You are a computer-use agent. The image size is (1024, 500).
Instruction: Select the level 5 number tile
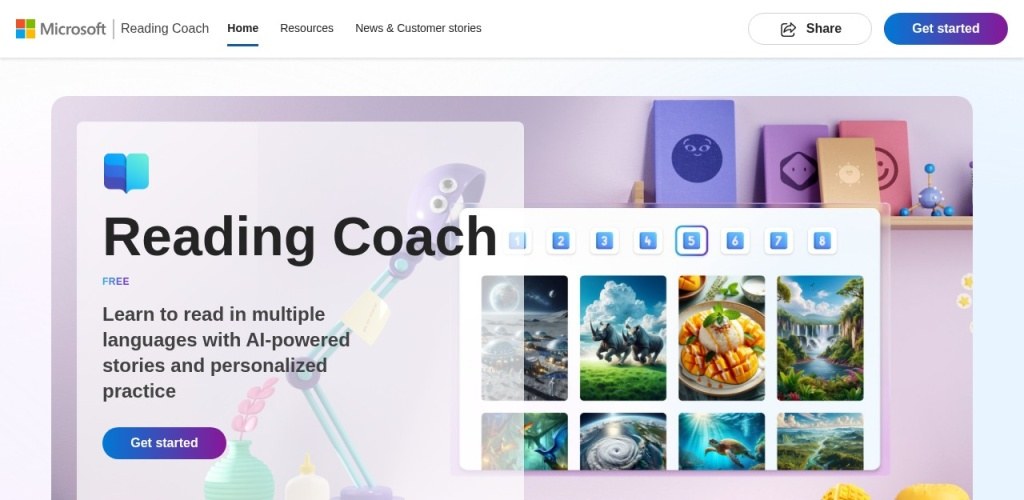pos(692,241)
